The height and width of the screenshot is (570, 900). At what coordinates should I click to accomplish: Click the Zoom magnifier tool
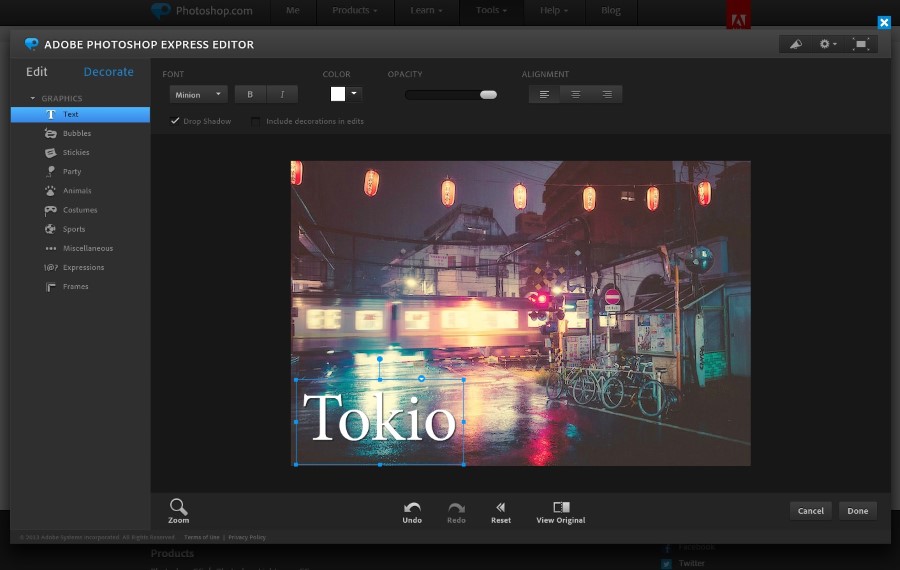(x=178, y=508)
